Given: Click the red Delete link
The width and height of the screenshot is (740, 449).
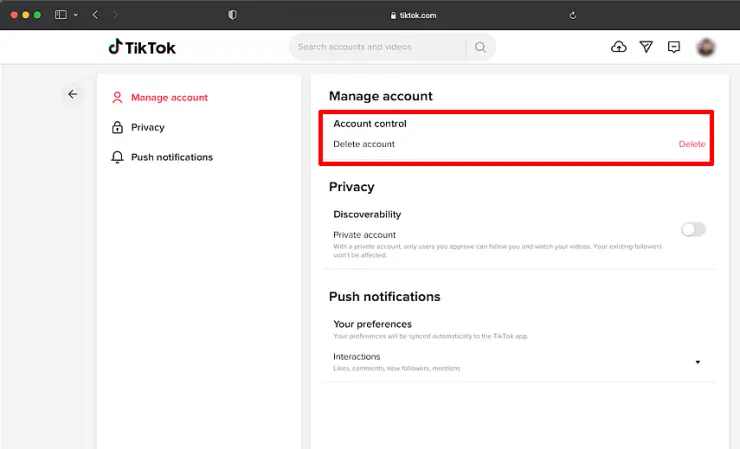Looking at the screenshot, I should (x=692, y=144).
